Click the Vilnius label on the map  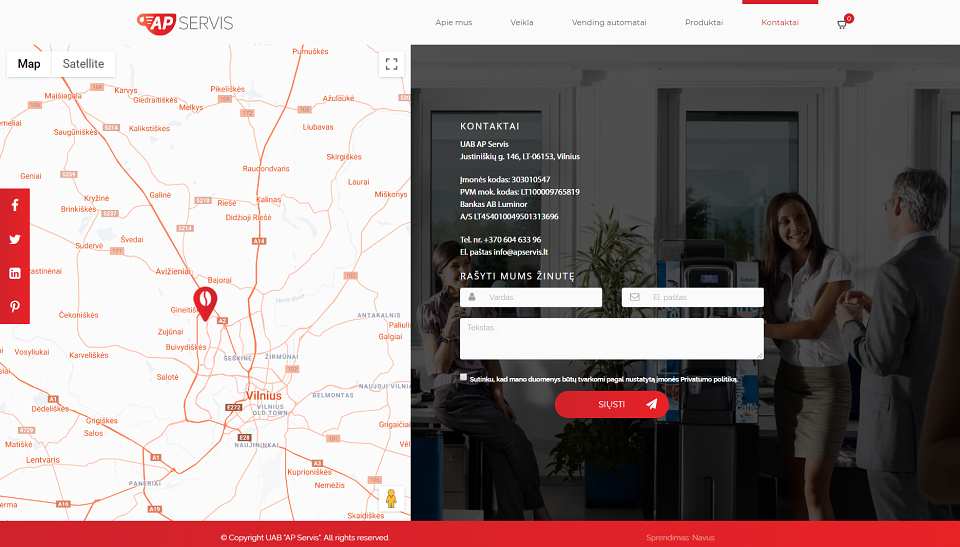263,396
